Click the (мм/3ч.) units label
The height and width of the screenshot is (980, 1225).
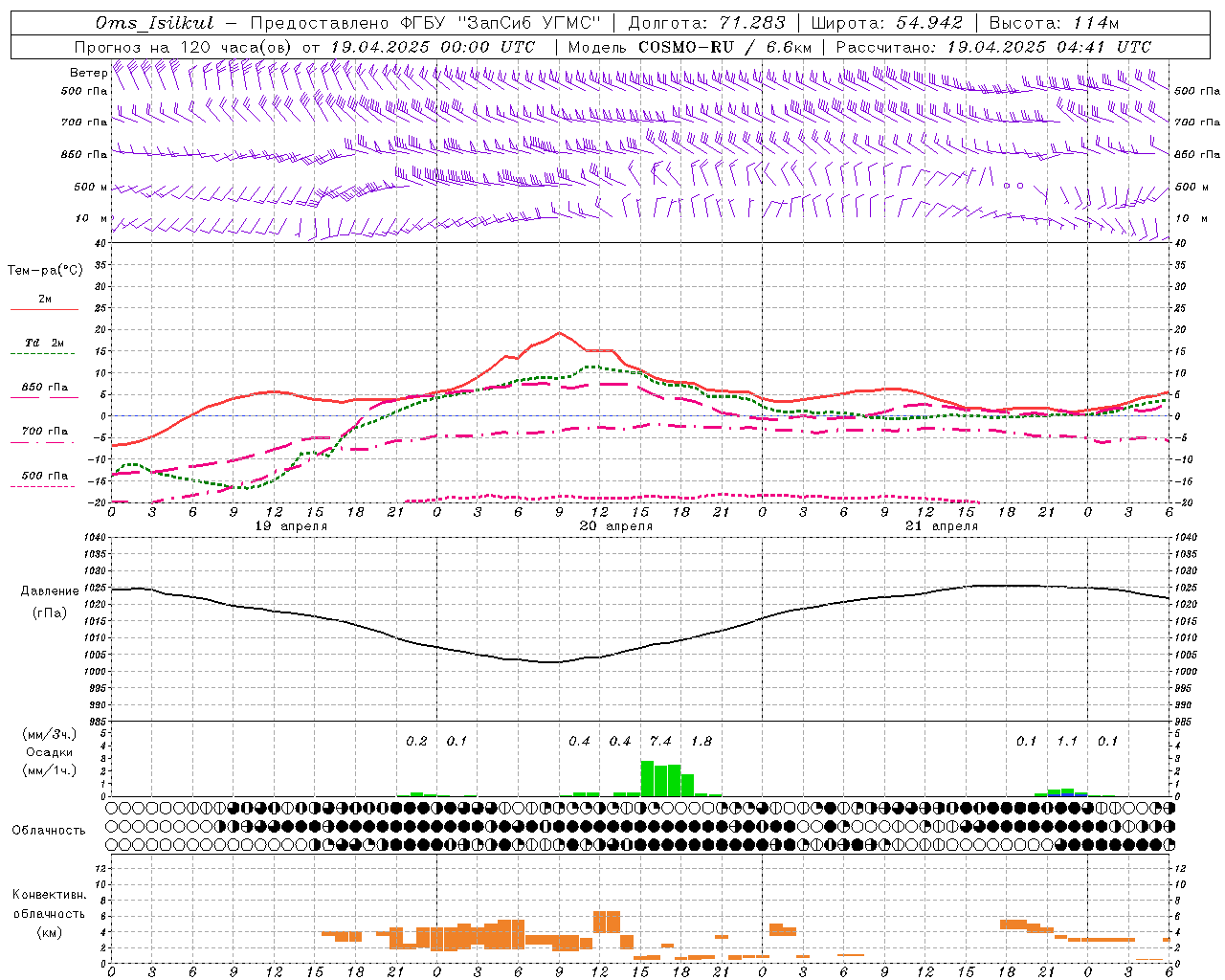click(x=49, y=735)
